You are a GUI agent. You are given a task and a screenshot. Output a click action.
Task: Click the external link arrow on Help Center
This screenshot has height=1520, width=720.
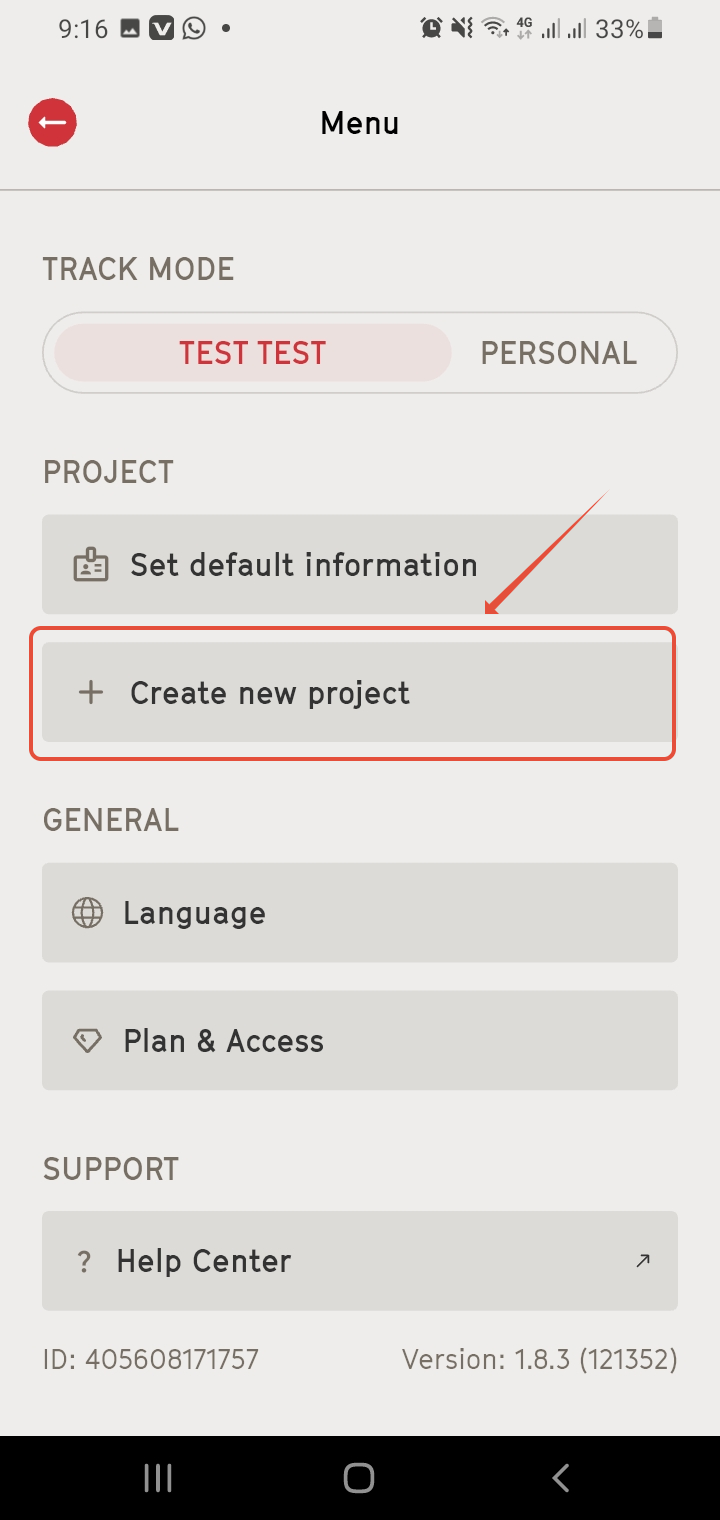643,1261
